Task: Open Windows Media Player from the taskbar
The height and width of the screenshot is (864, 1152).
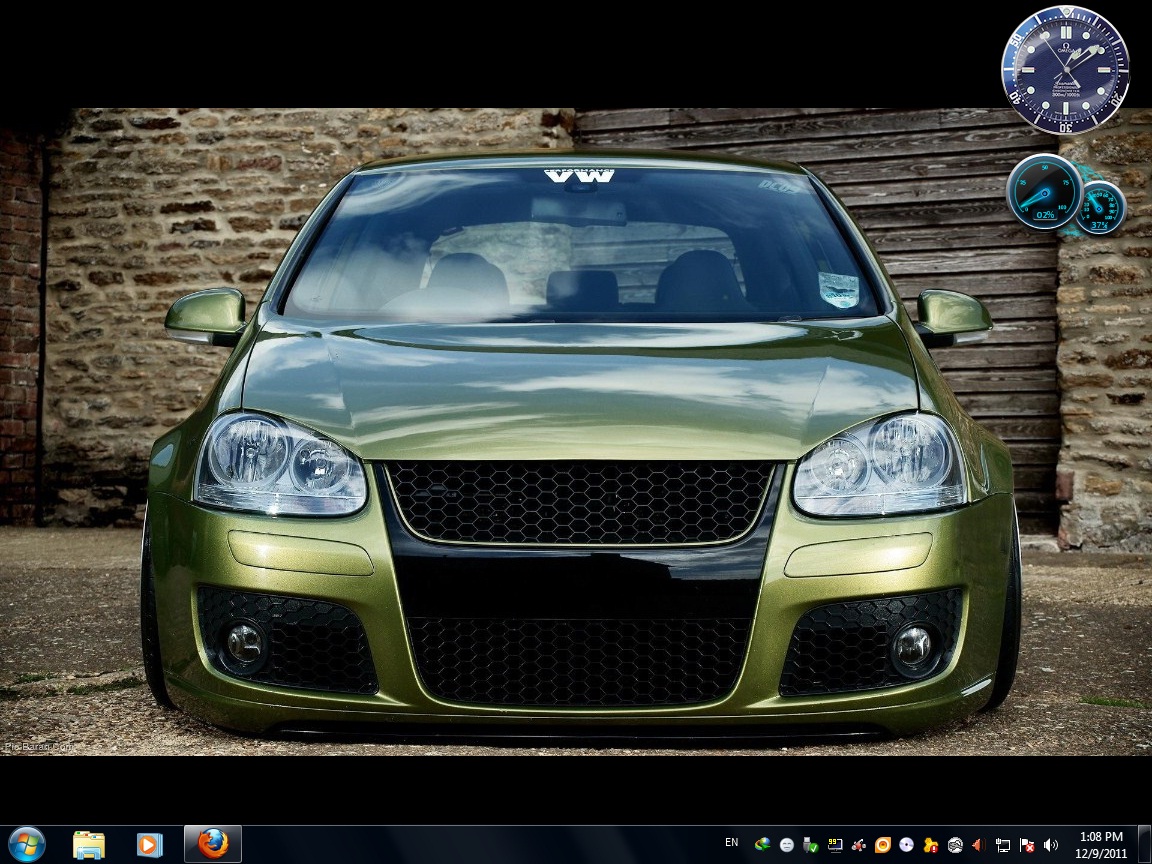Action: pyautogui.click(x=149, y=845)
